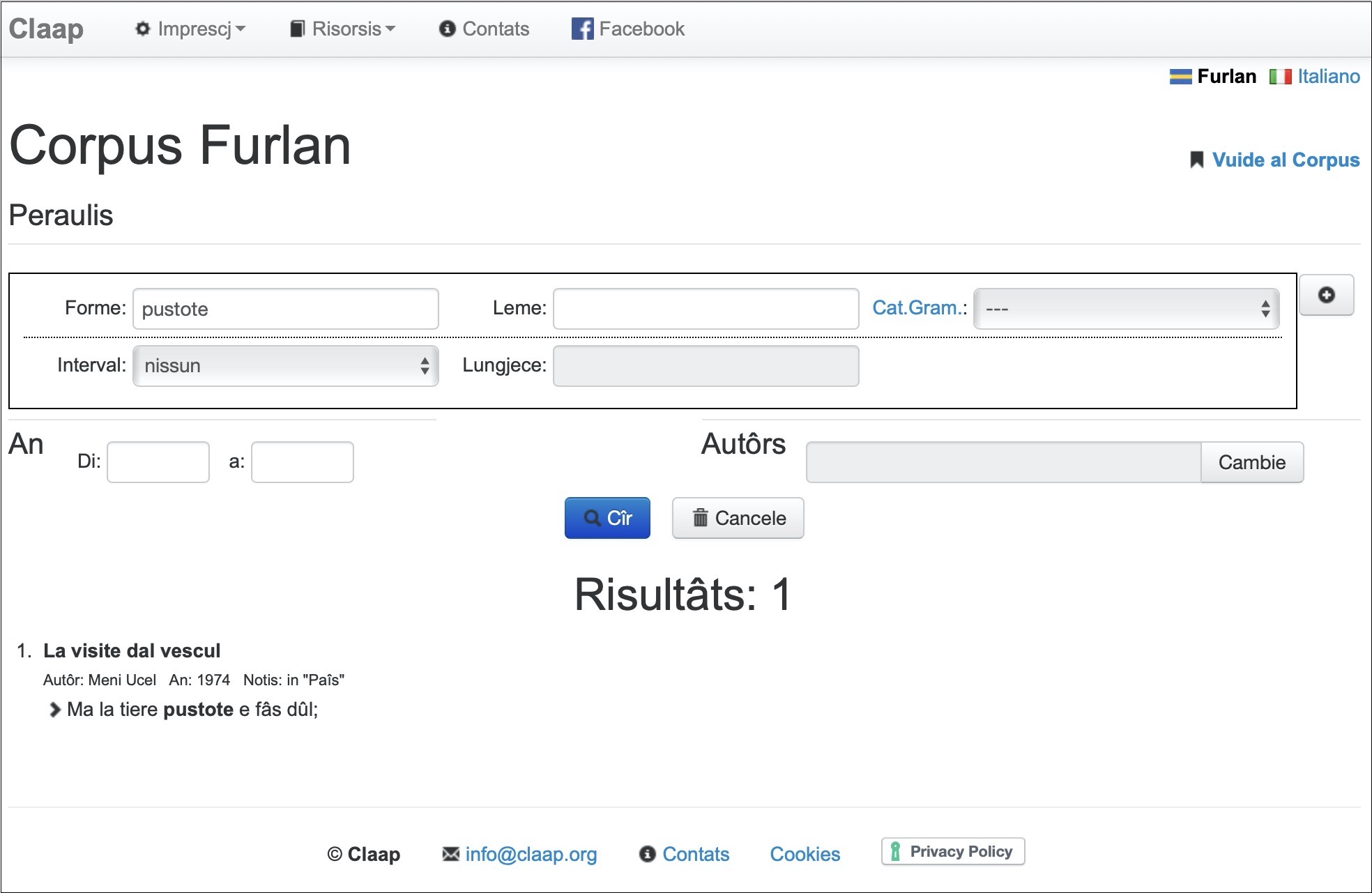Click the info icon beside footer Contats
Screen dimensions: 1372x893
(x=647, y=854)
